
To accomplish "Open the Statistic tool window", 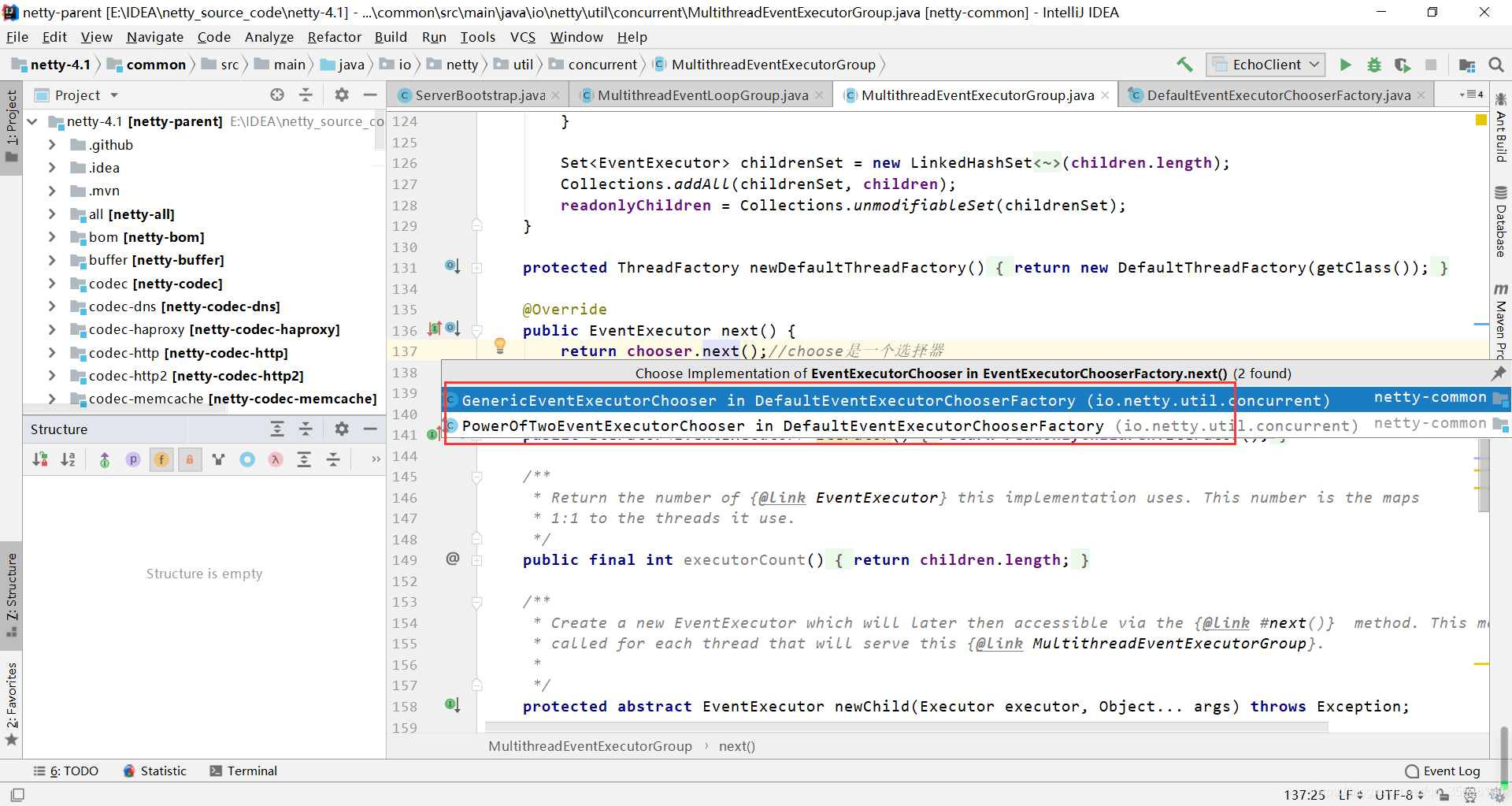I will [155, 771].
